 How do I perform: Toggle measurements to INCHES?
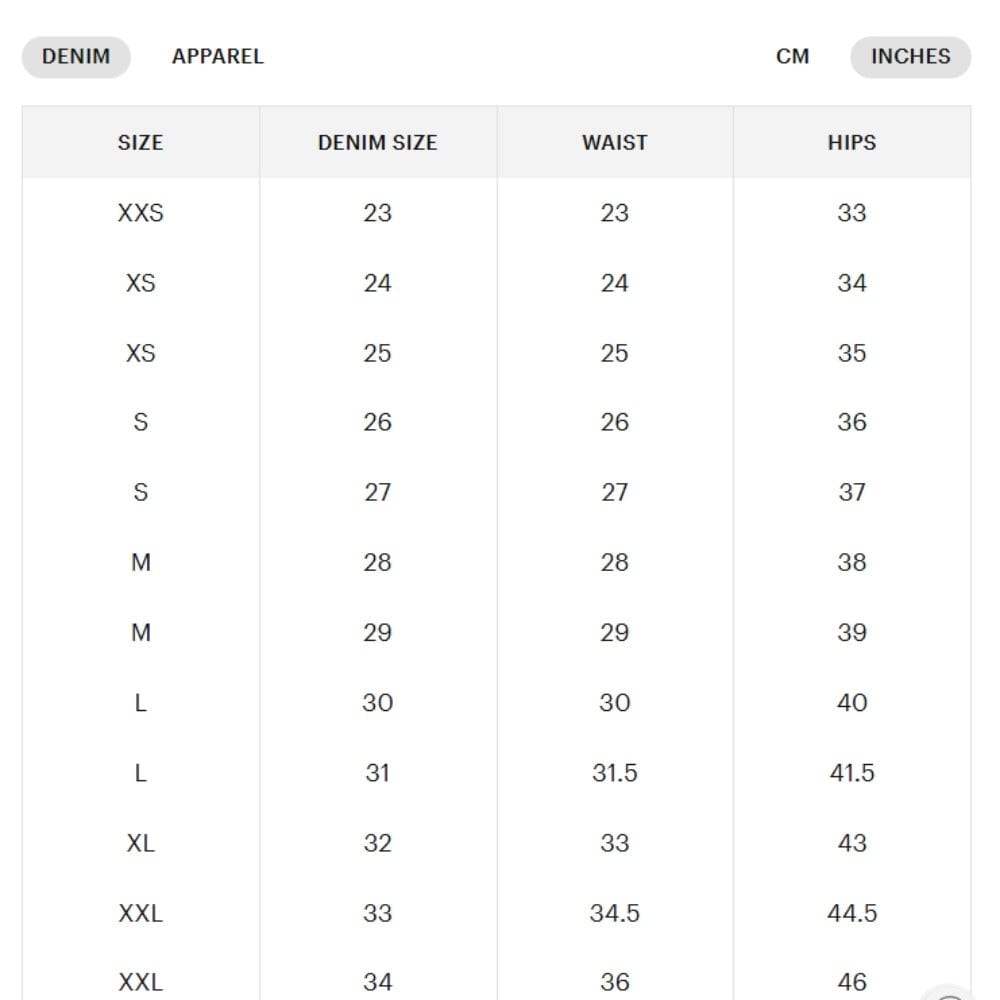coord(910,57)
